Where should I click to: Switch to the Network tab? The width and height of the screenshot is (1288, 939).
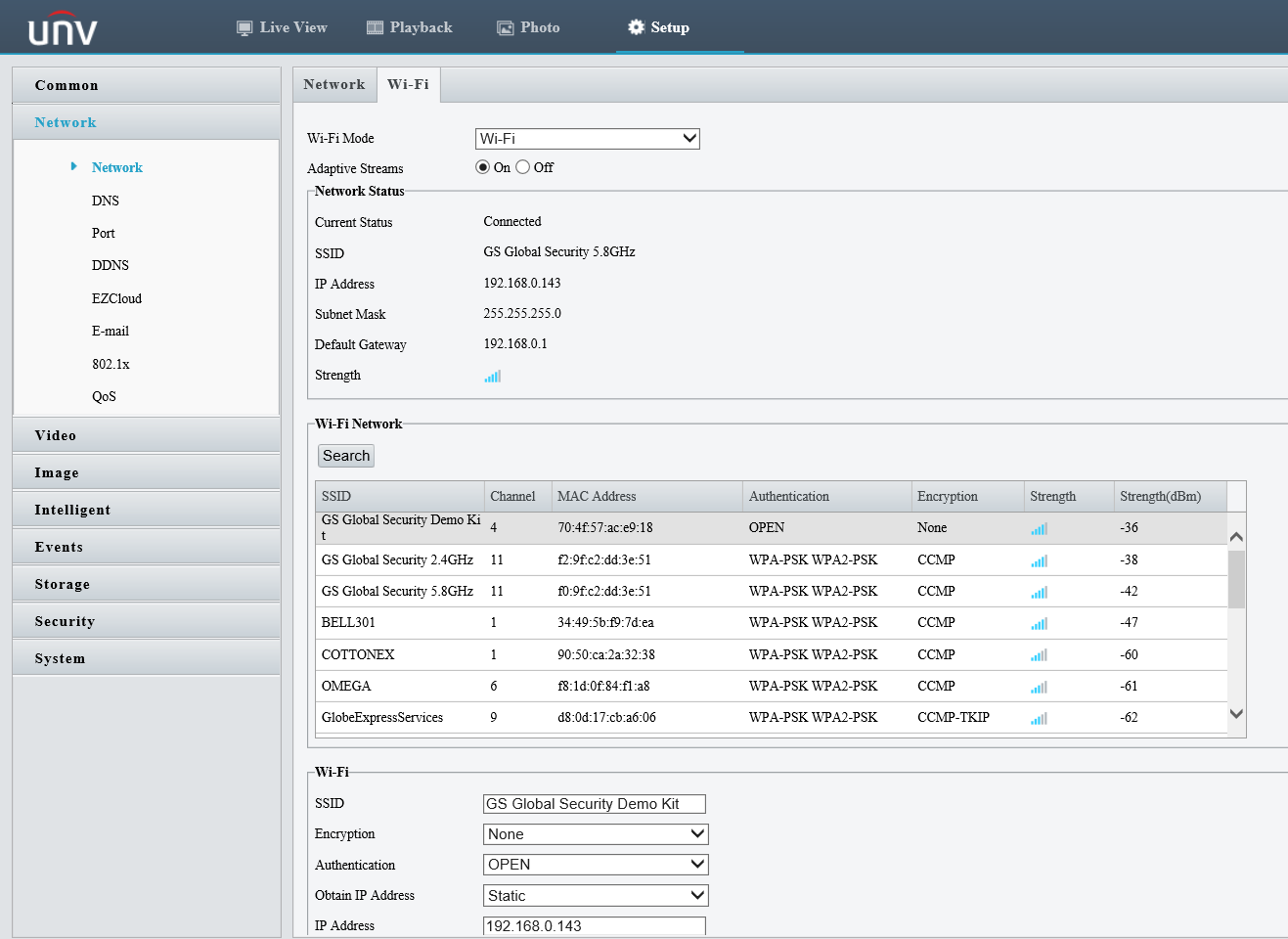click(334, 84)
